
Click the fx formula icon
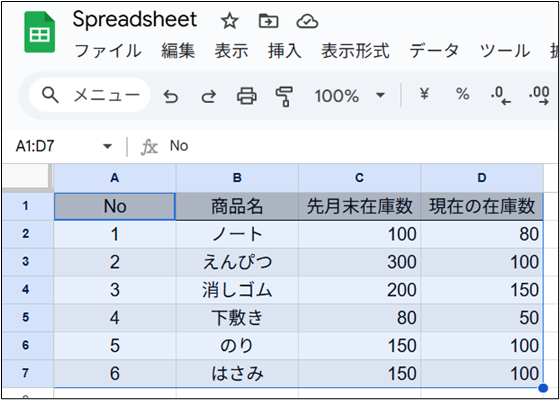pyautogui.click(x=149, y=146)
